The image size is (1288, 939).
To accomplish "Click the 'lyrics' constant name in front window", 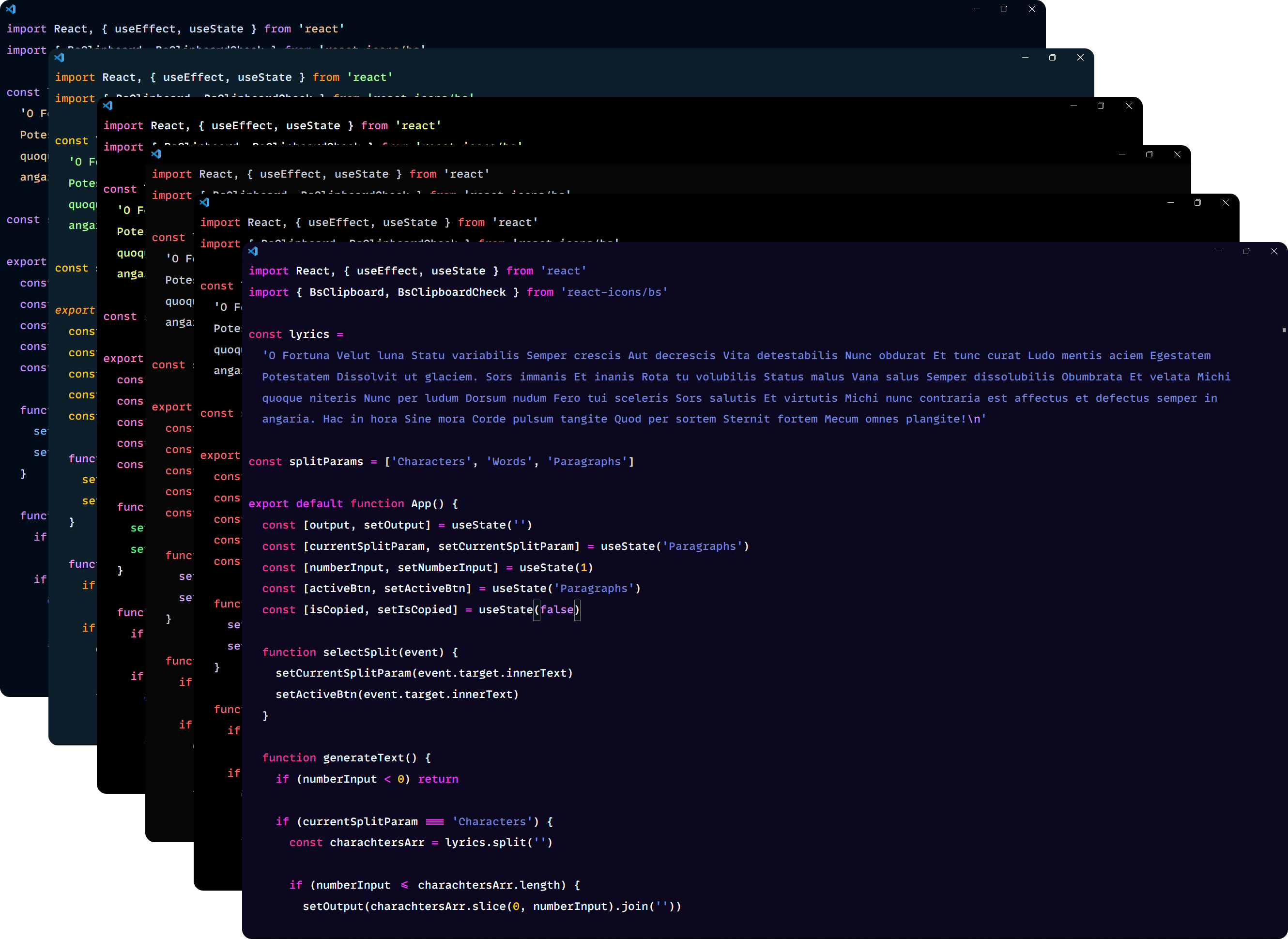I will tap(309, 334).
